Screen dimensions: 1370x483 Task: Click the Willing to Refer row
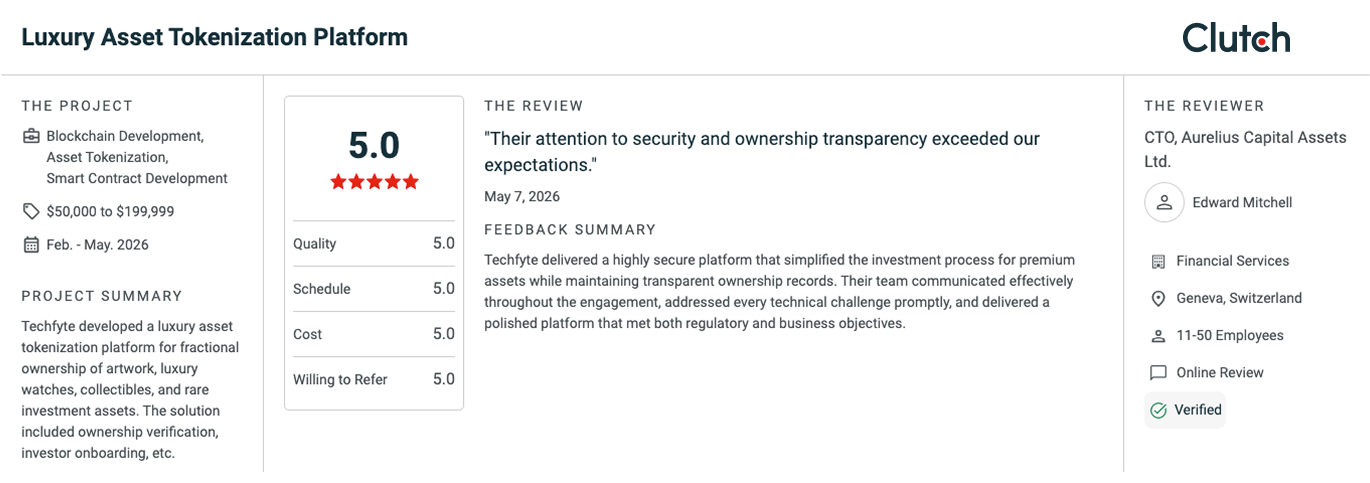click(374, 379)
